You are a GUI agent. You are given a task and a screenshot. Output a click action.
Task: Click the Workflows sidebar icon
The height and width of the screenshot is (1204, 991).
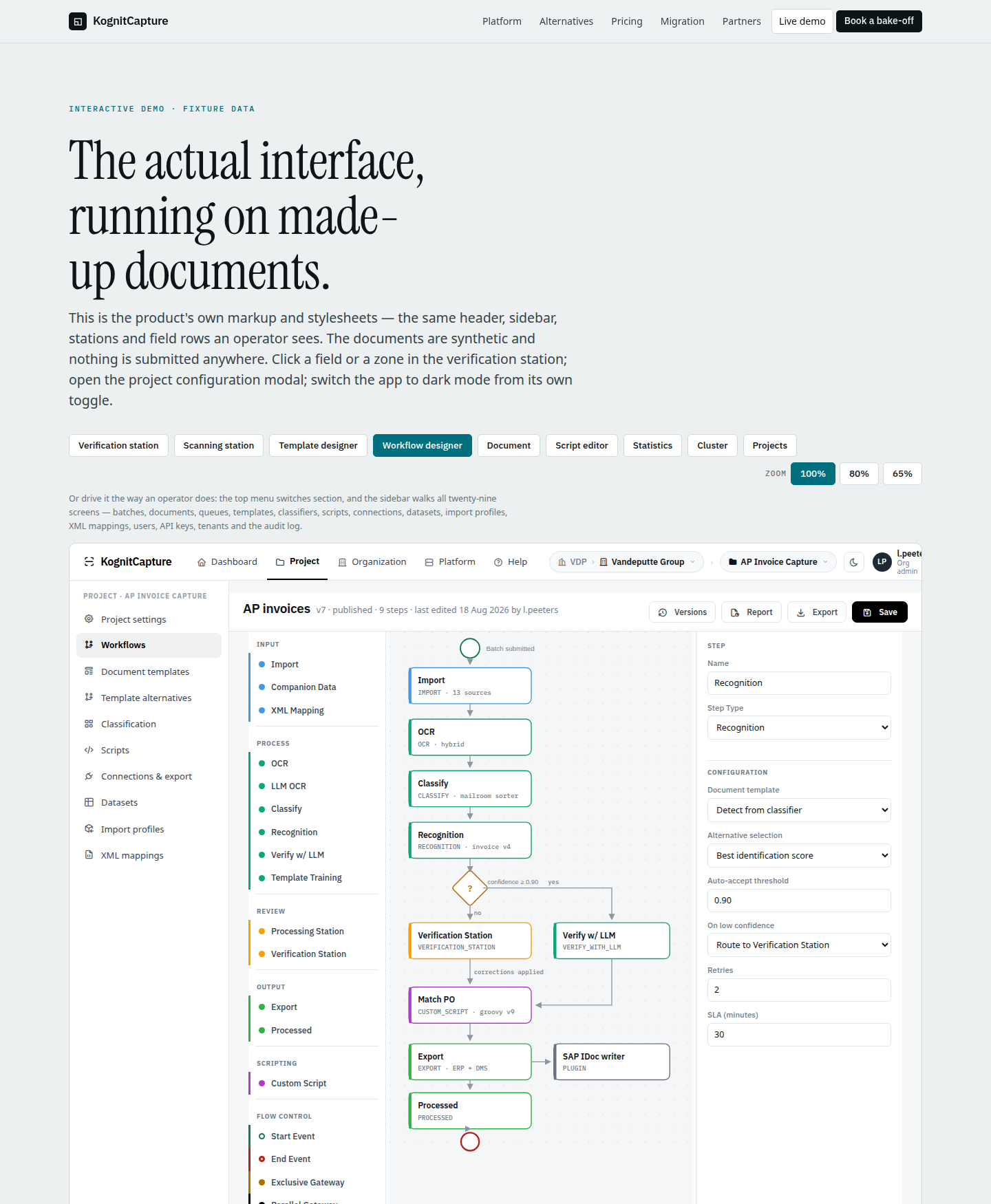click(x=89, y=645)
